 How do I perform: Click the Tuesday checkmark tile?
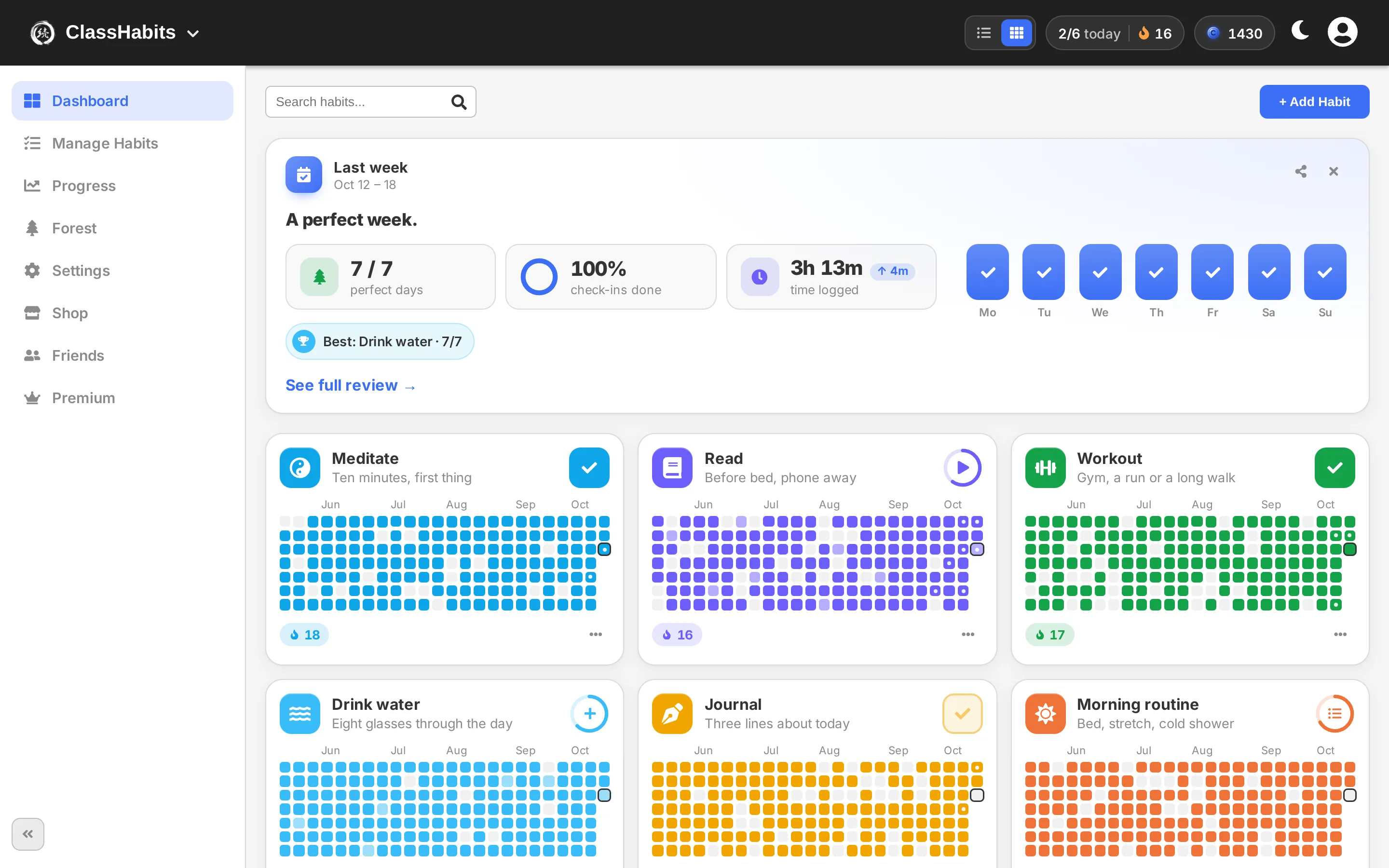(x=1044, y=272)
